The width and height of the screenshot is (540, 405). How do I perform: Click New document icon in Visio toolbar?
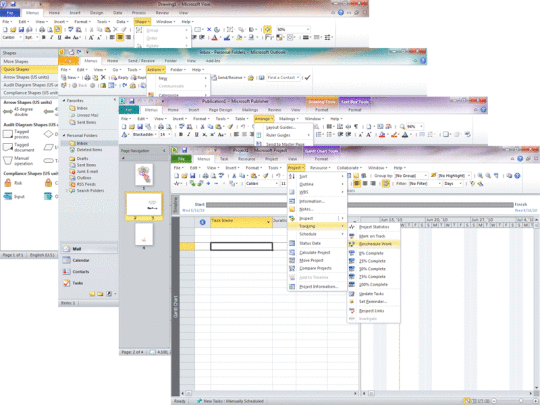6,30
